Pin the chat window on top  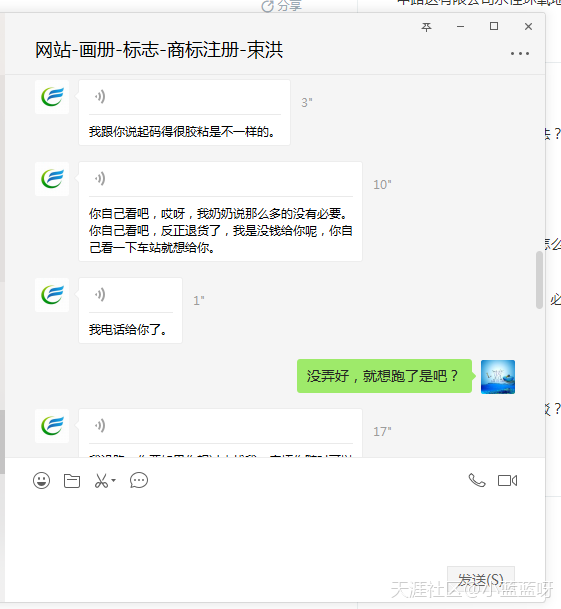coord(427,27)
